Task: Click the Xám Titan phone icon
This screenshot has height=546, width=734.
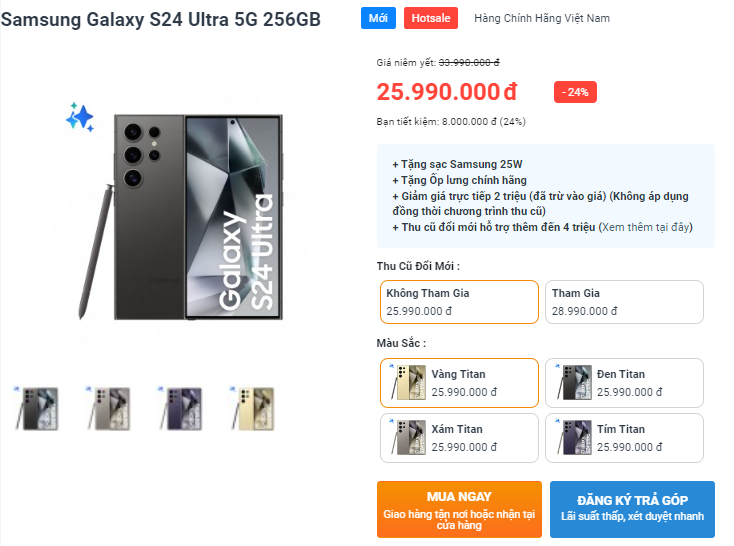Action: [407, 438]
